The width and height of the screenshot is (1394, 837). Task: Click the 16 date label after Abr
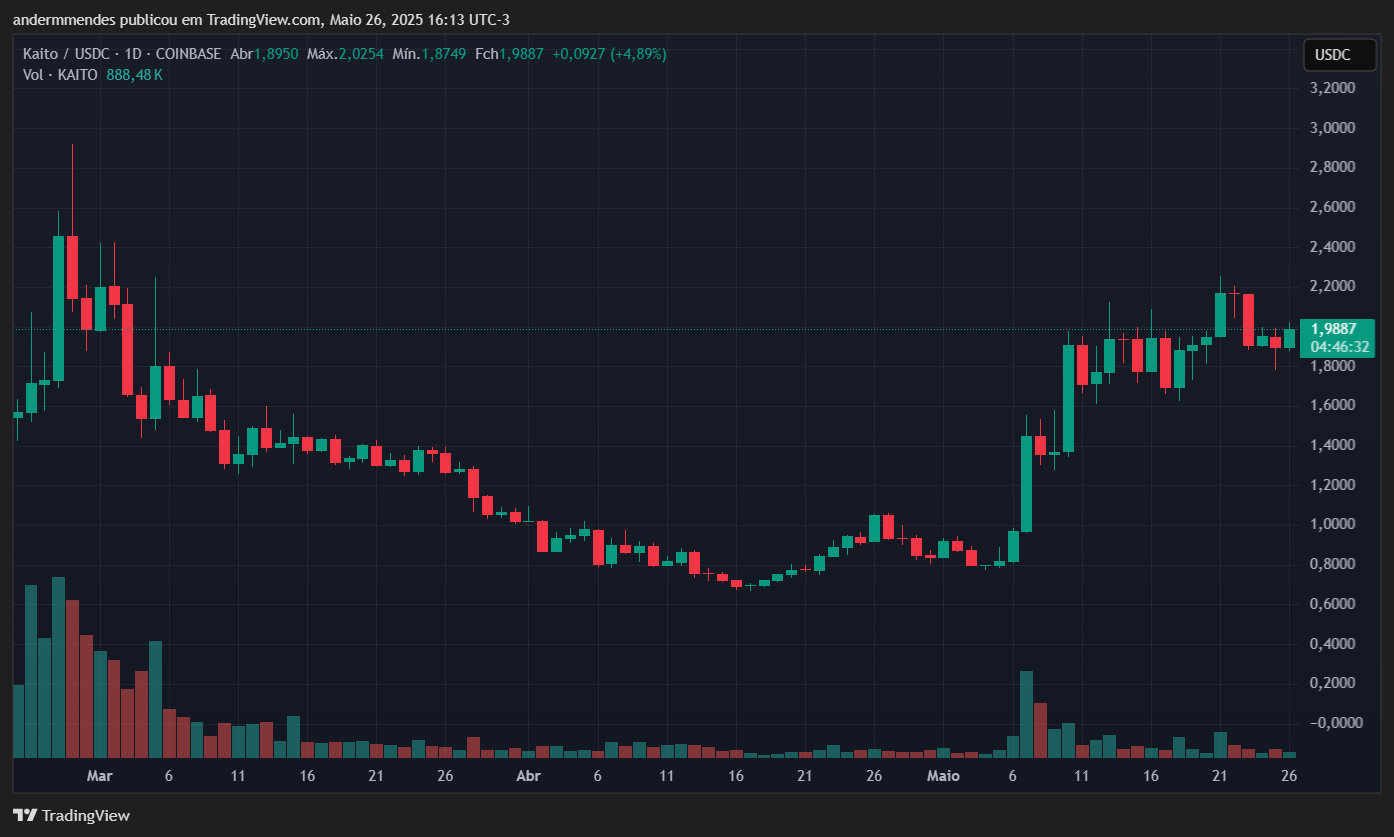pyautogui.click(x=736, y=776)
